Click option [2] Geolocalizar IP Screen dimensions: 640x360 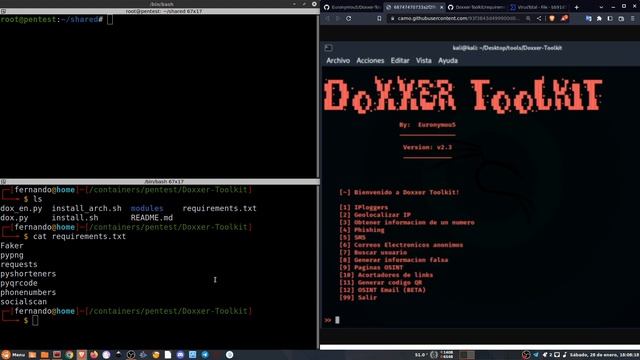[375, 215]
